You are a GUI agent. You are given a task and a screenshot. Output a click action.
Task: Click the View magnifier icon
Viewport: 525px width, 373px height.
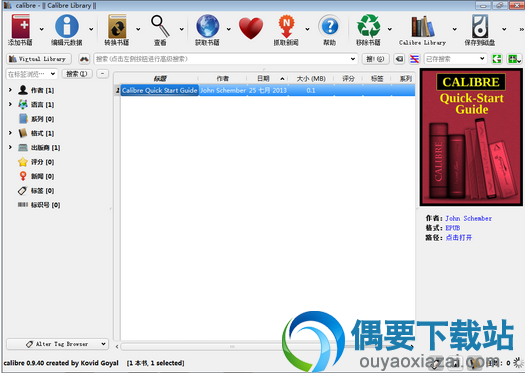click(160, 26)
